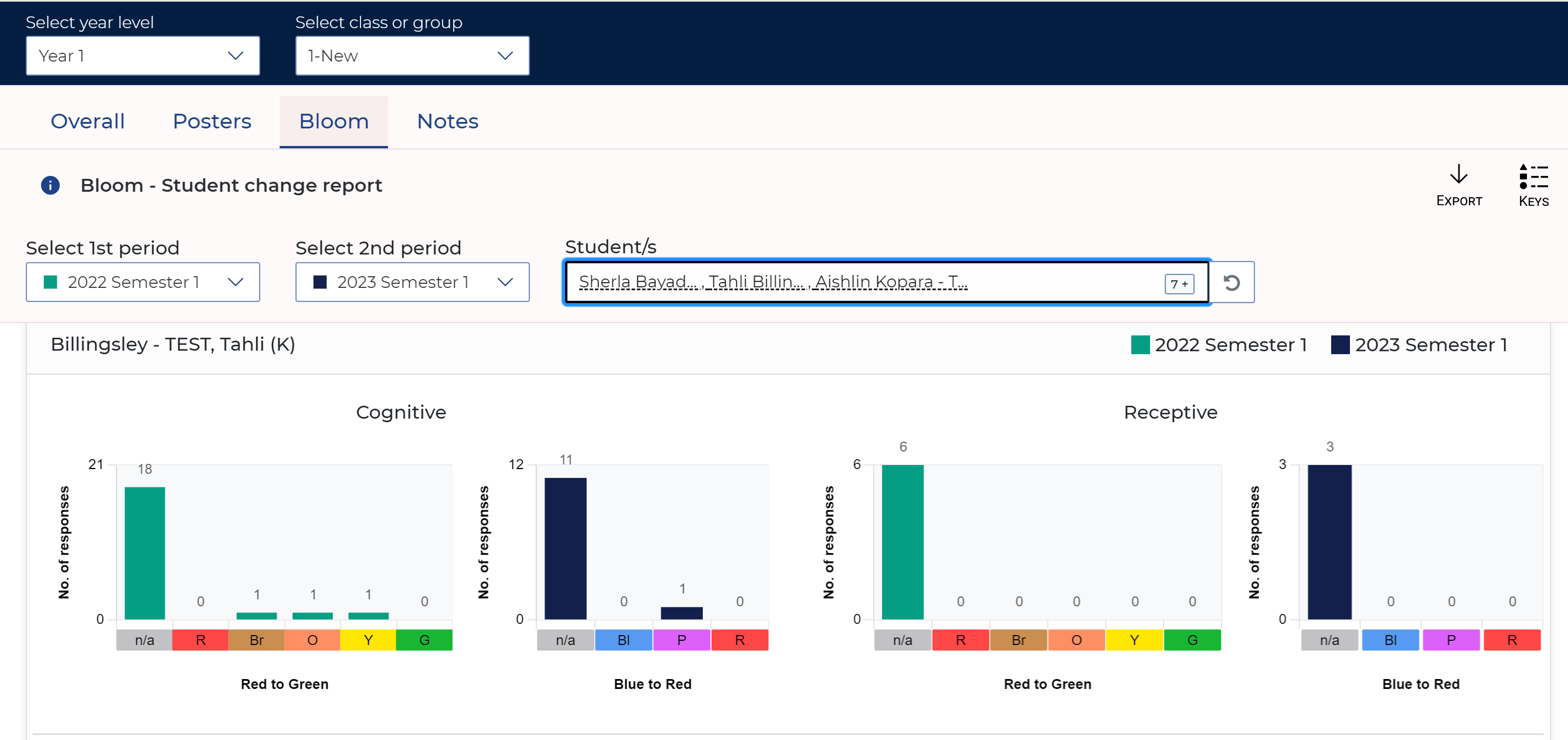Click the reset students refresh icon

click(x=1232, y=283)
